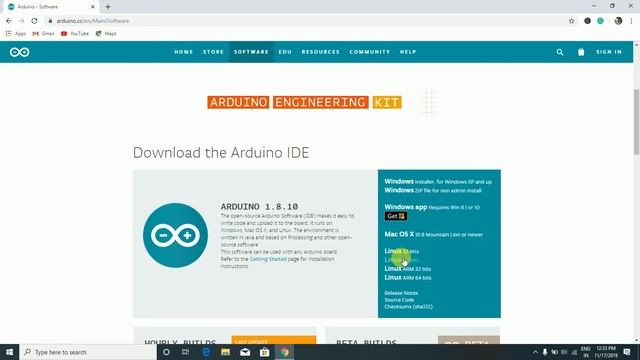Open Checksums (sha512) link

point(409,307)
